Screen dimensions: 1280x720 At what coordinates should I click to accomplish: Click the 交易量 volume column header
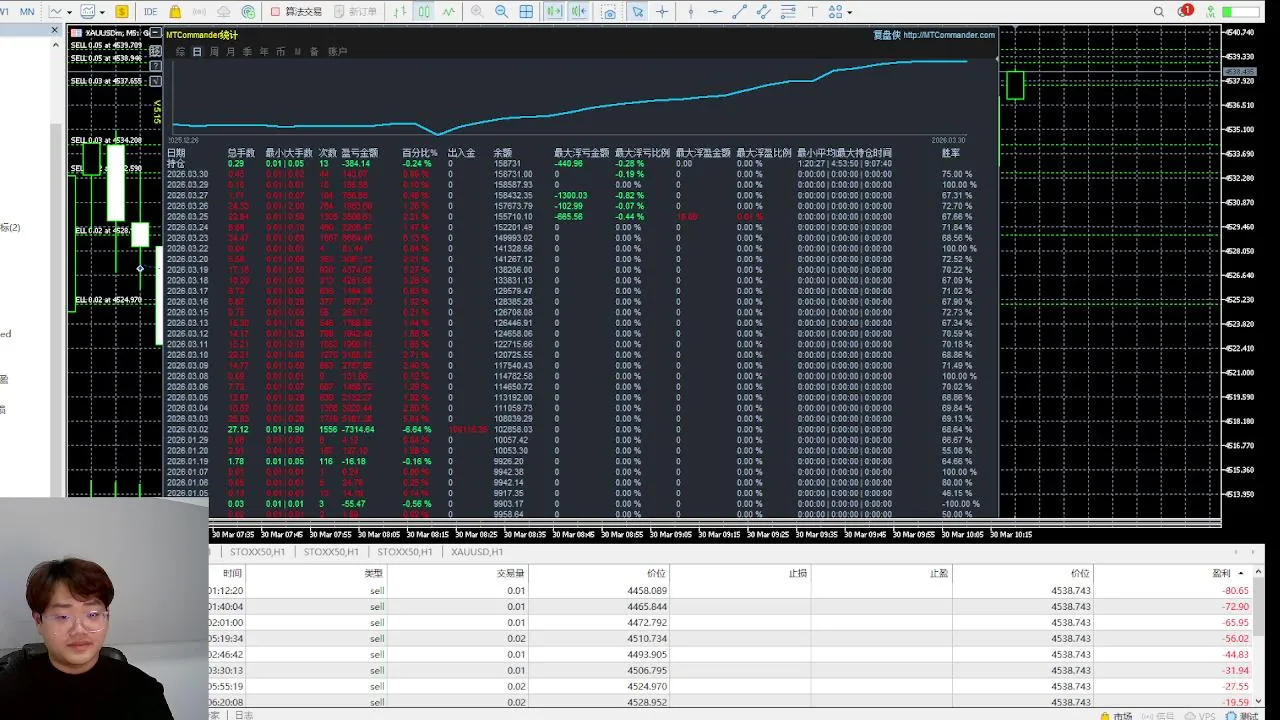click(512, 574)
